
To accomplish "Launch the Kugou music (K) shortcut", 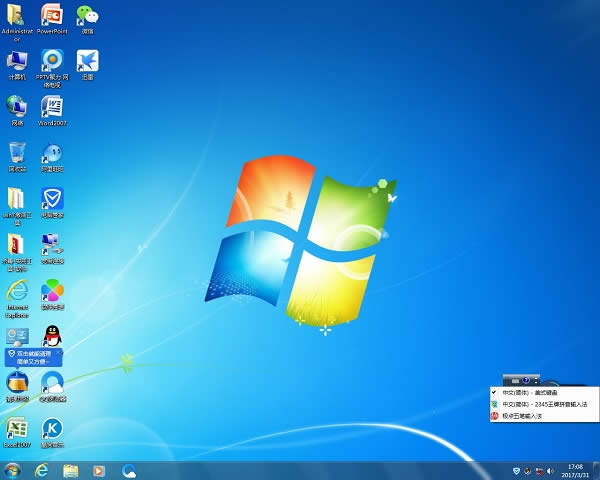I will [x=51, y=430].
